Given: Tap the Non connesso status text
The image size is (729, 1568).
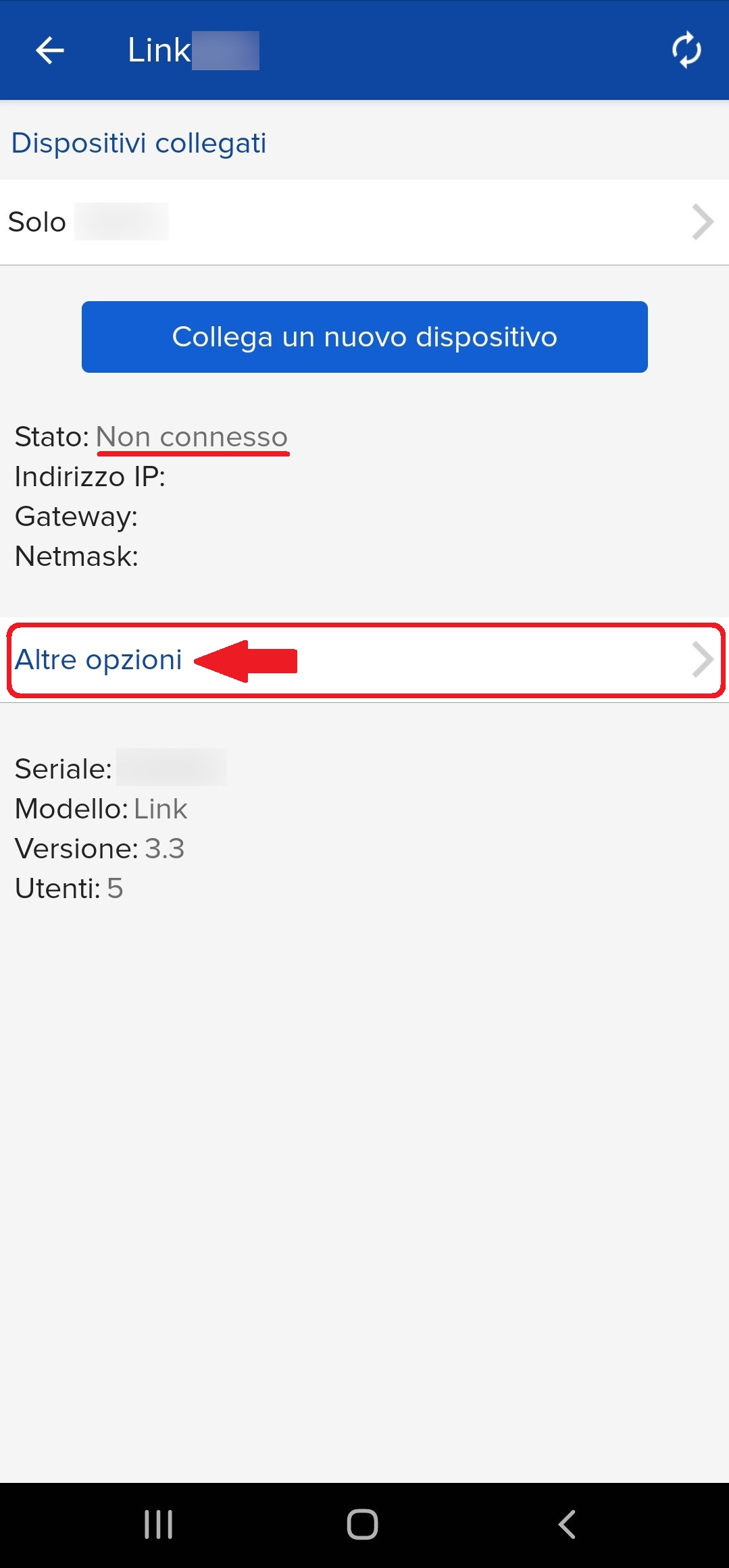Looking at the screenshot, I should click(192, 437).
